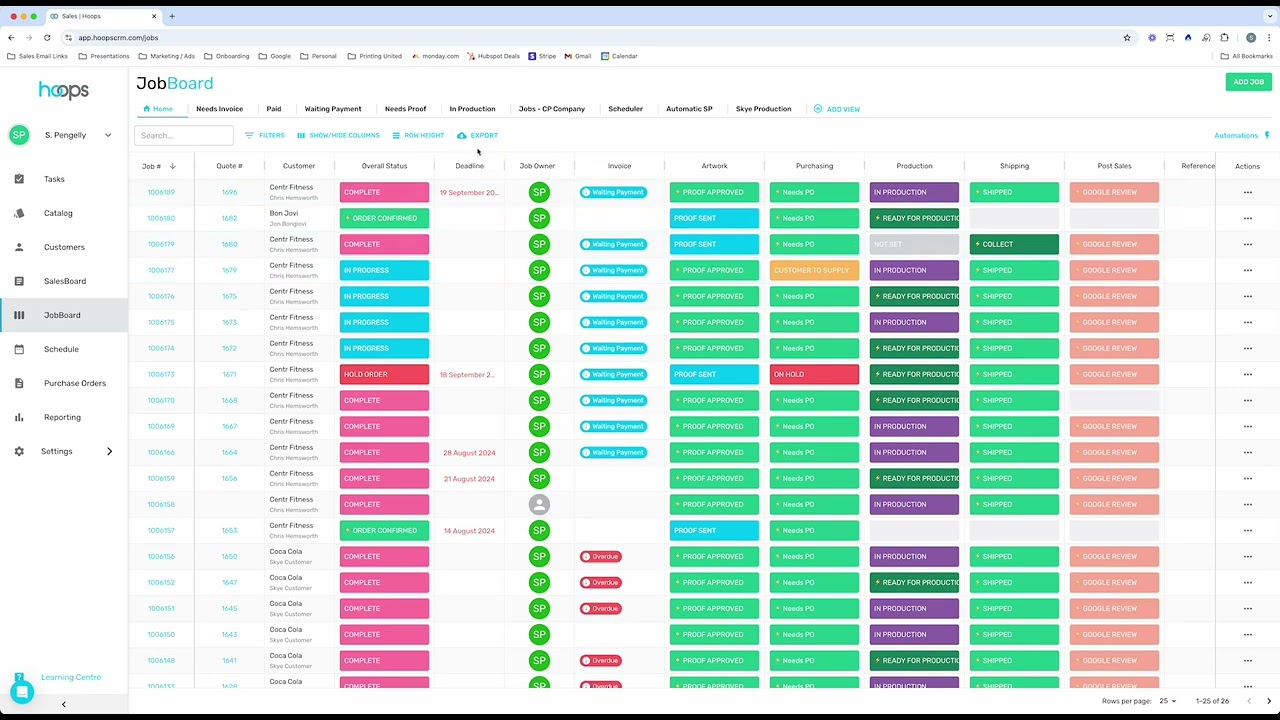Image resolution: width=1280 pixels, height=720 pixels.
Task: Click the Automations lightning icon
Action: point(1267,135)
